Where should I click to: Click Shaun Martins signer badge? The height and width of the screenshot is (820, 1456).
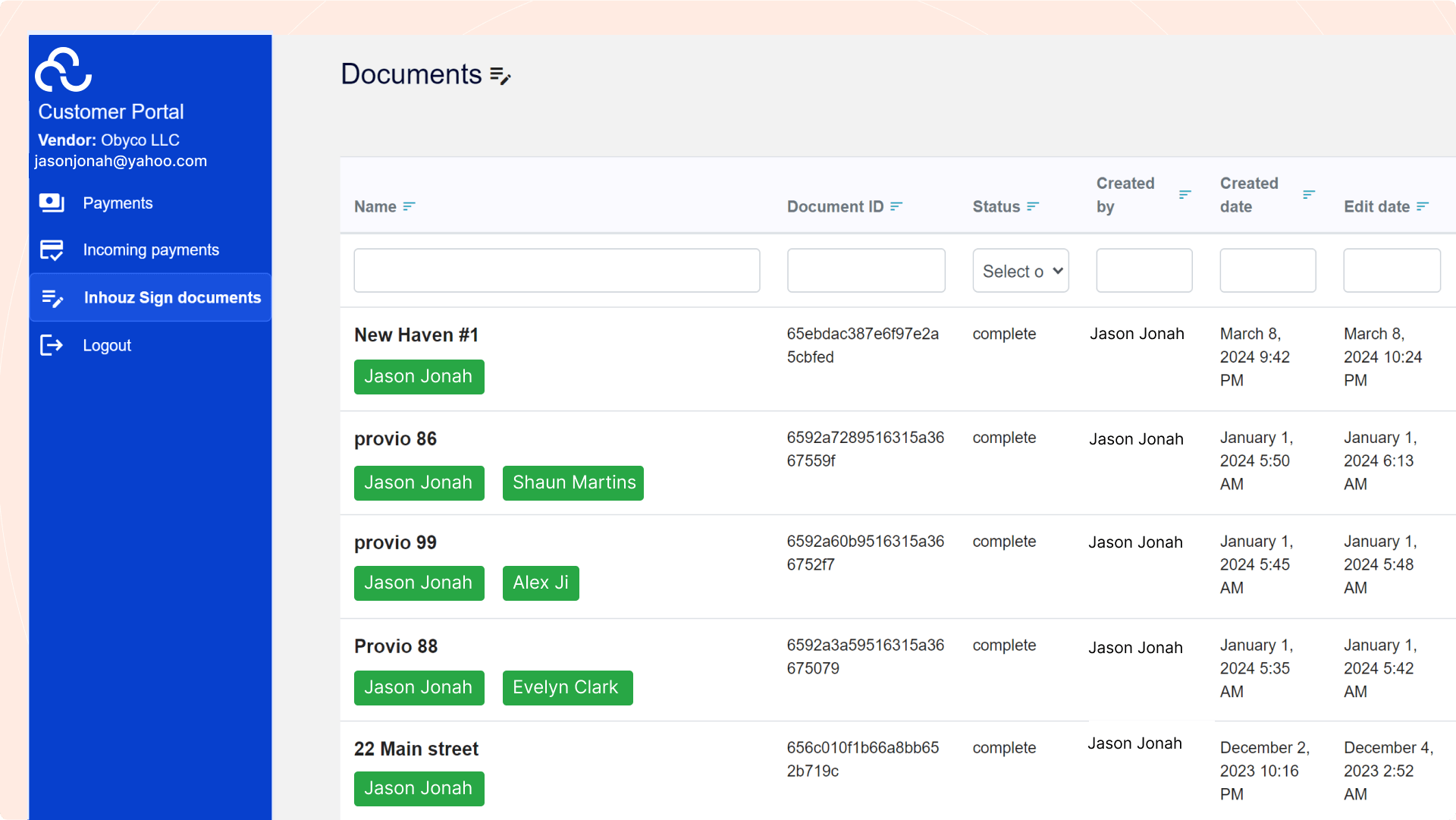(573, 483)
